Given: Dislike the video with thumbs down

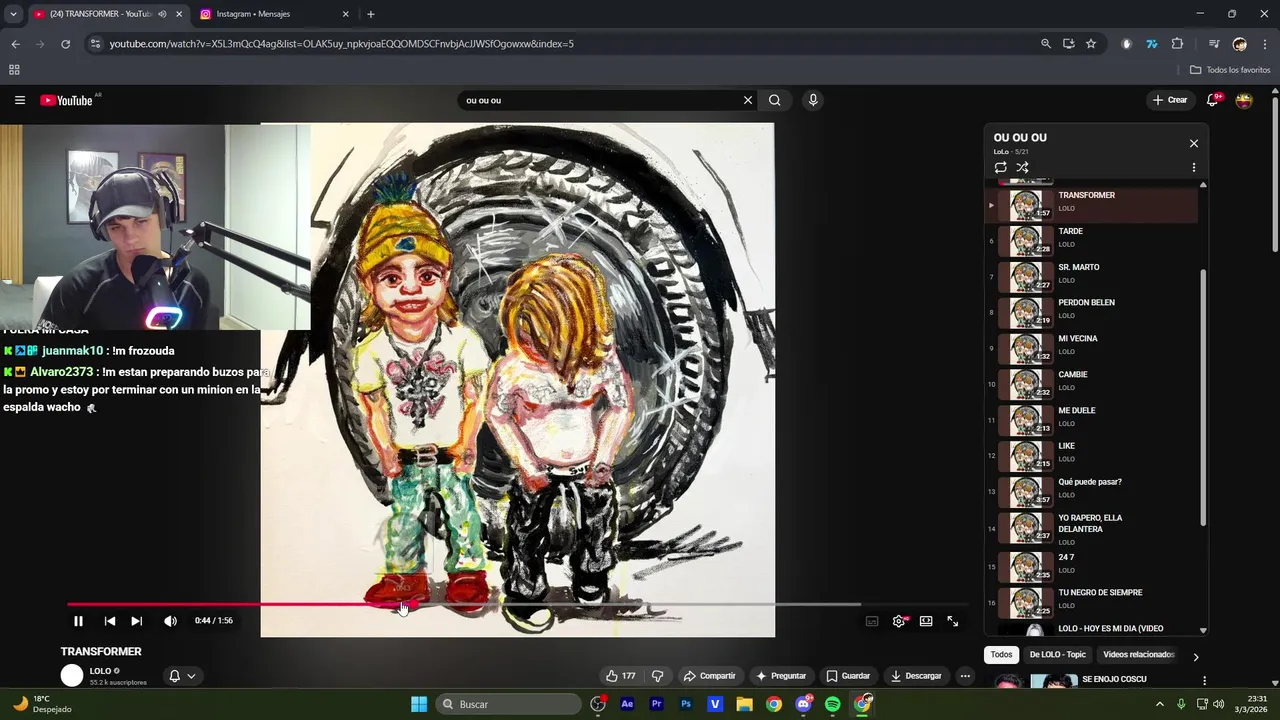Looking at the screenshot, I should [657, 676].
